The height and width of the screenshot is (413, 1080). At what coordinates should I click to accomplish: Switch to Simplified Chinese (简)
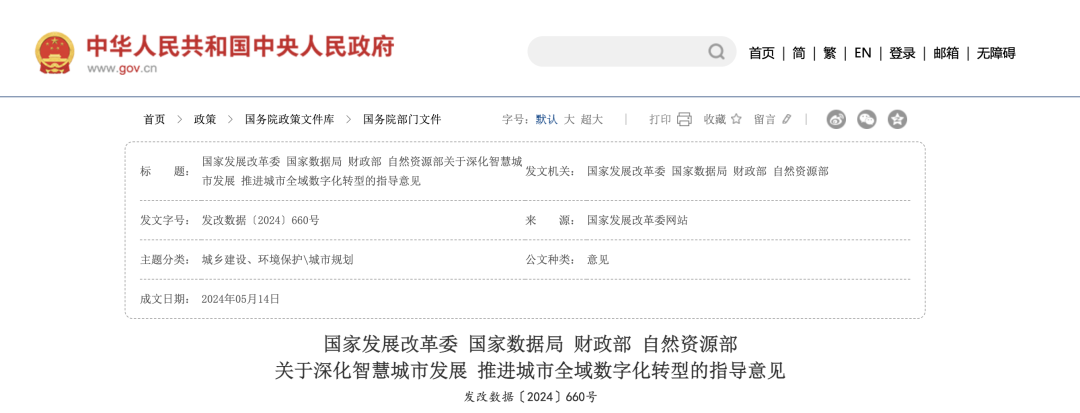pos(799,53)
